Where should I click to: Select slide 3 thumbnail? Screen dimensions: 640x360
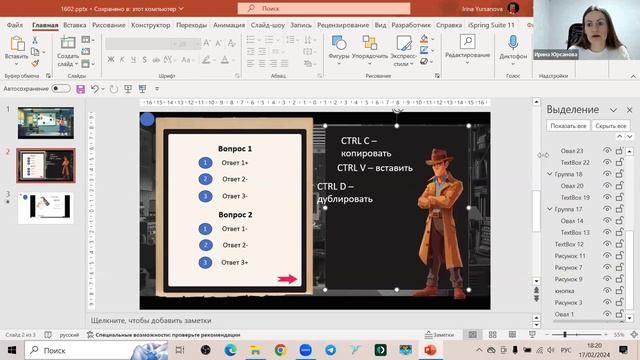tap(46, 208)
